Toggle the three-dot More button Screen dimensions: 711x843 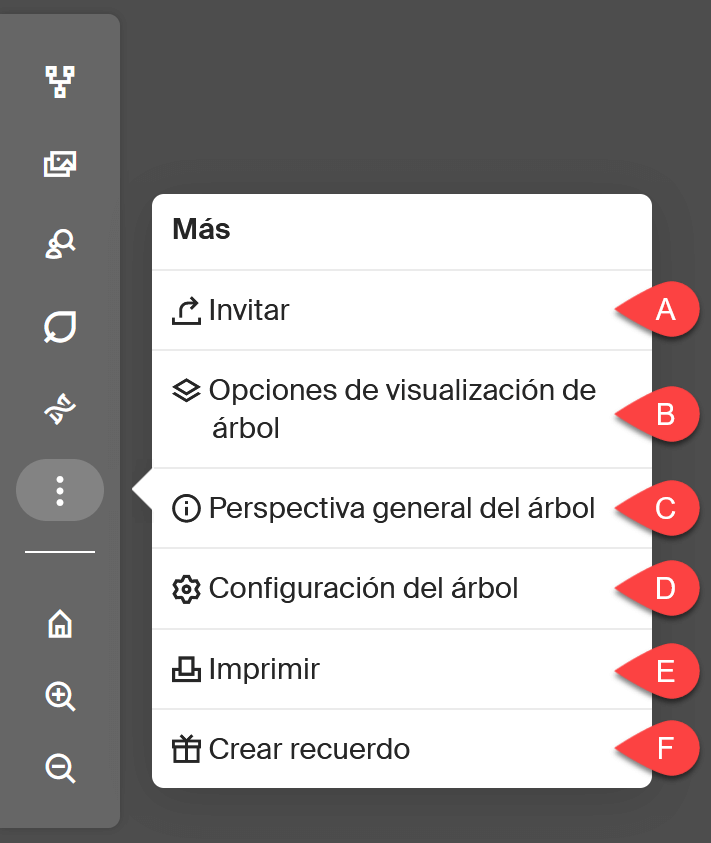pyautogui.click(x=60, y=490)
